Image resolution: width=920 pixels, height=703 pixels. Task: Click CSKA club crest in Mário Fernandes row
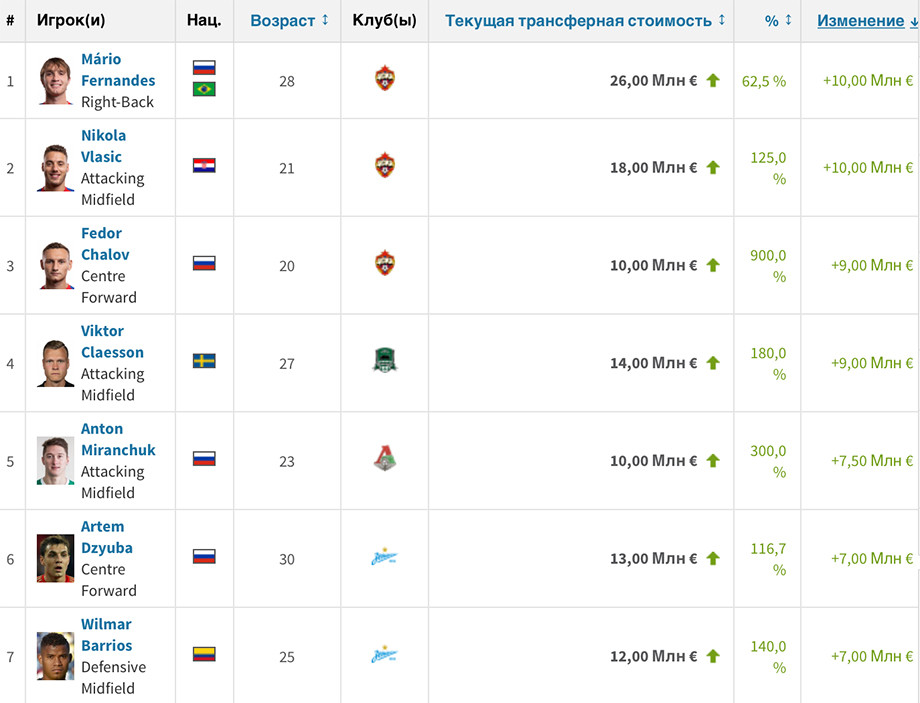[x=385, y=78]
